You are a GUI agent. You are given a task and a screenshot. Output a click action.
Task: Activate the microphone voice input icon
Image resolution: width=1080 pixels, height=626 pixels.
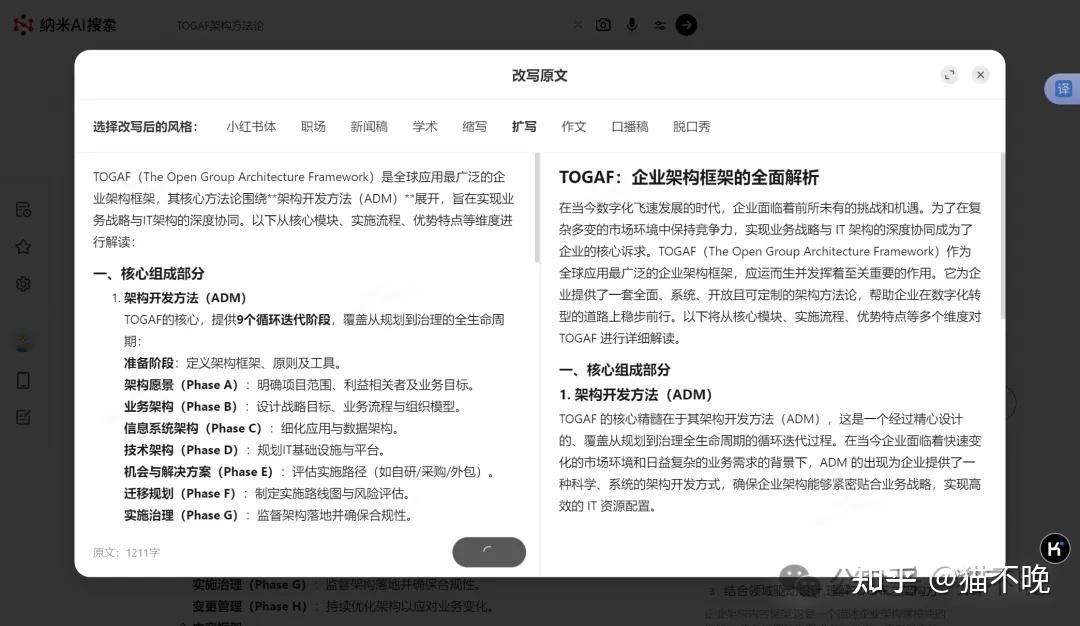point(632,25)
